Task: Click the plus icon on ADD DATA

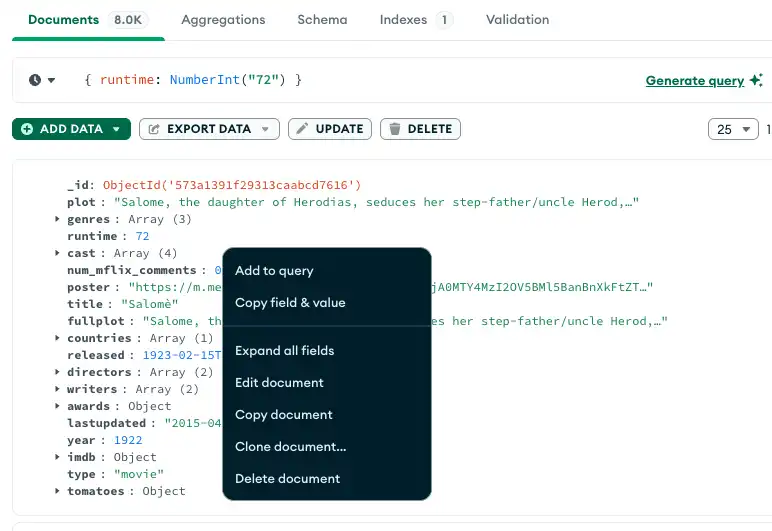Action: (x=27, y=129)
